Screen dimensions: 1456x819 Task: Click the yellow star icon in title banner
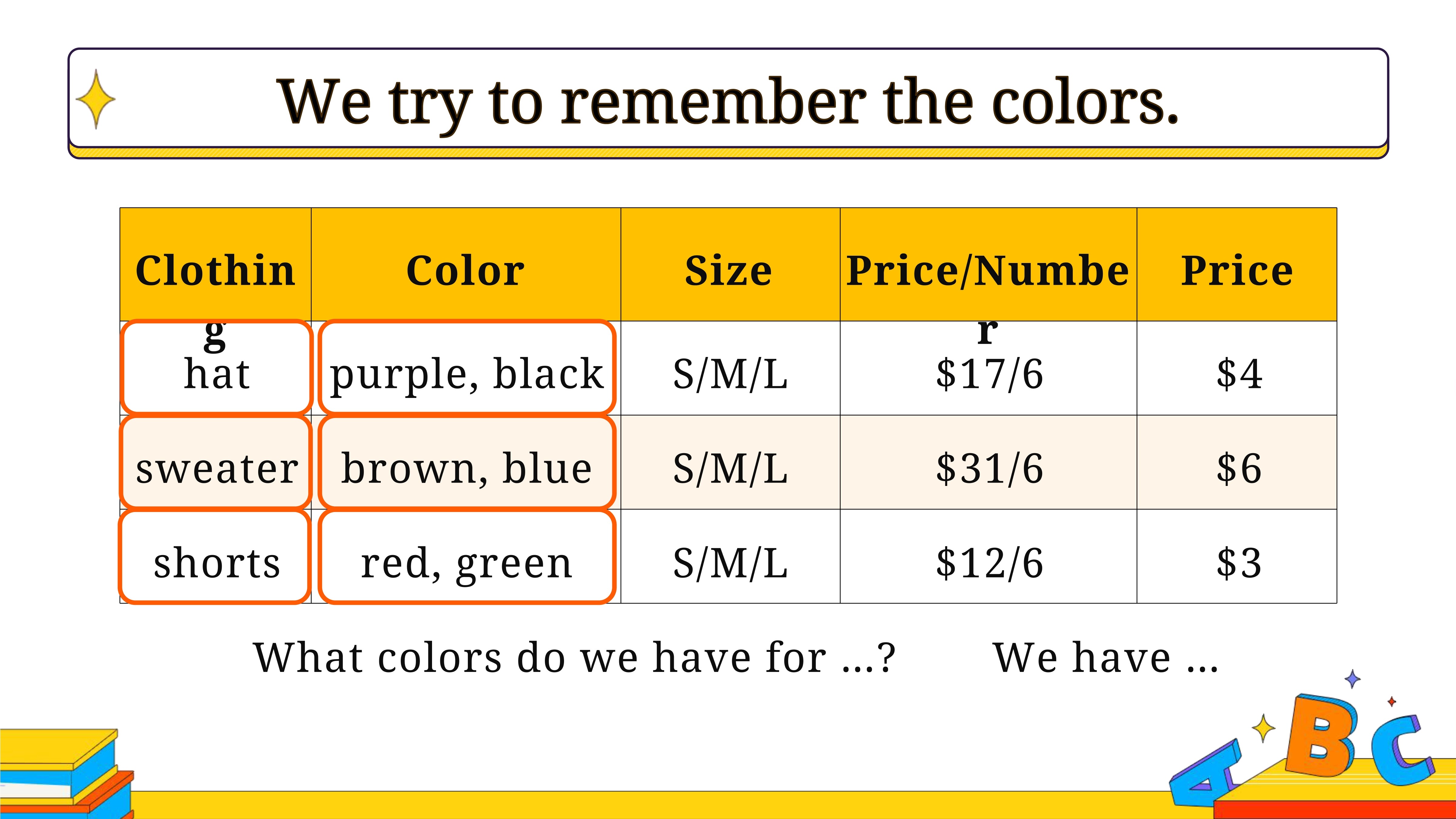(96, 99)
